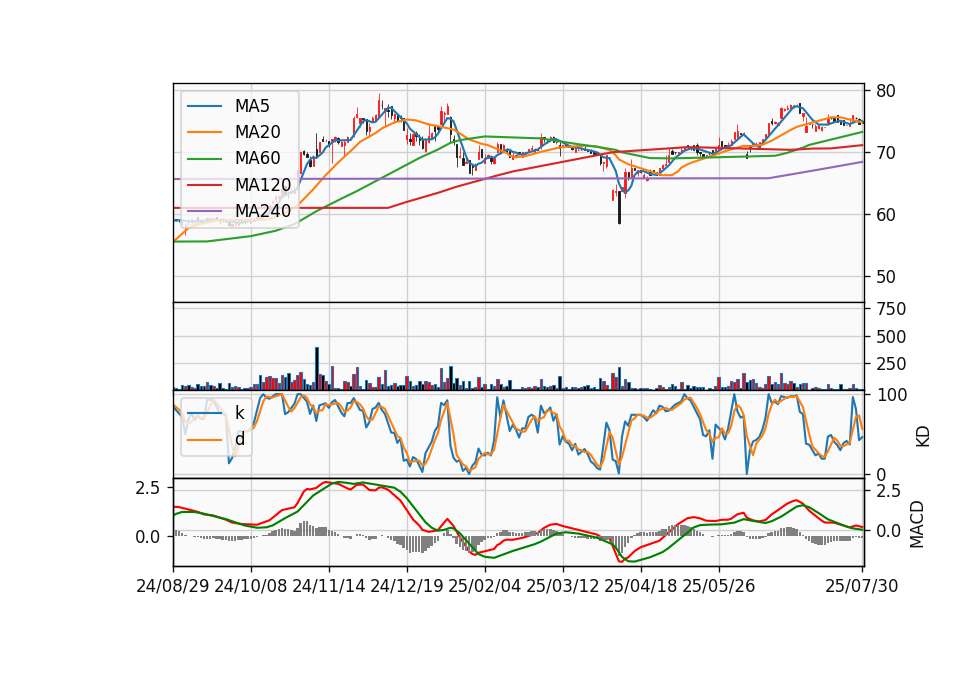Click the price axis value 50
This screenshot has width=960, height=690.
(886, 277)
